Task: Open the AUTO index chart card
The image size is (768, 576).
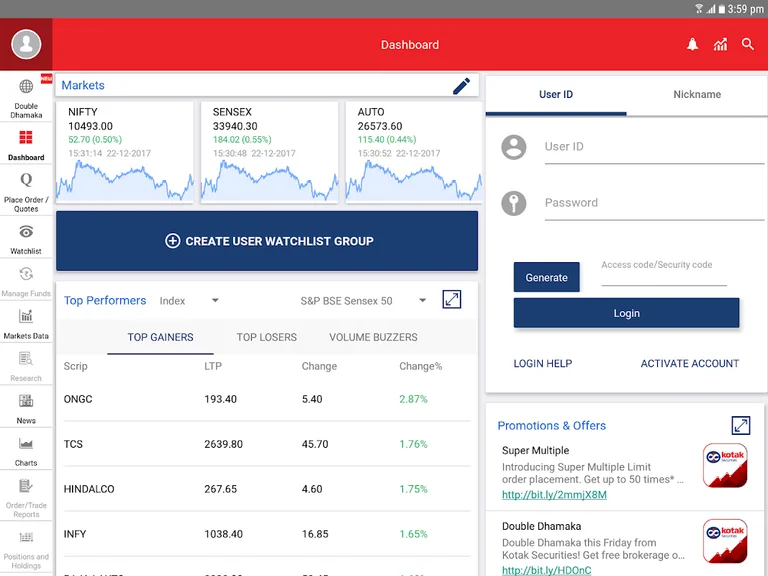Action: [414, 152]
